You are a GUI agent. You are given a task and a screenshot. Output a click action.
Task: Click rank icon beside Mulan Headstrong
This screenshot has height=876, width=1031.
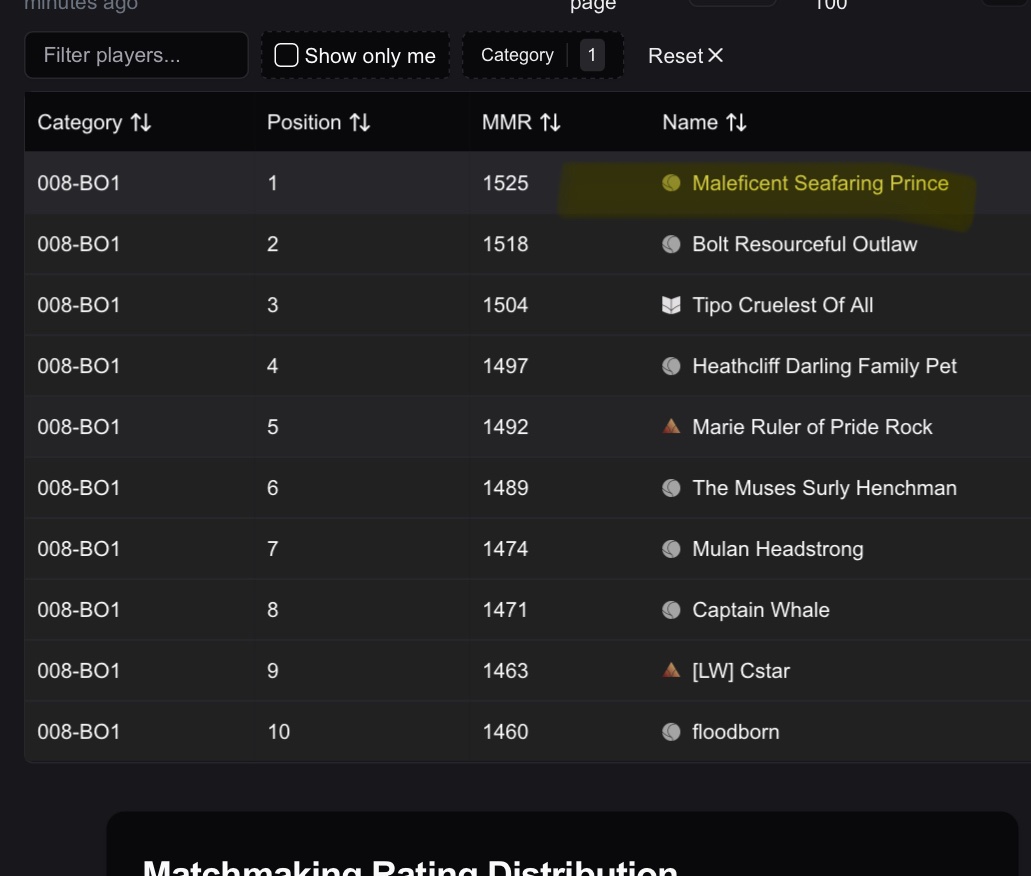(671, 548)
